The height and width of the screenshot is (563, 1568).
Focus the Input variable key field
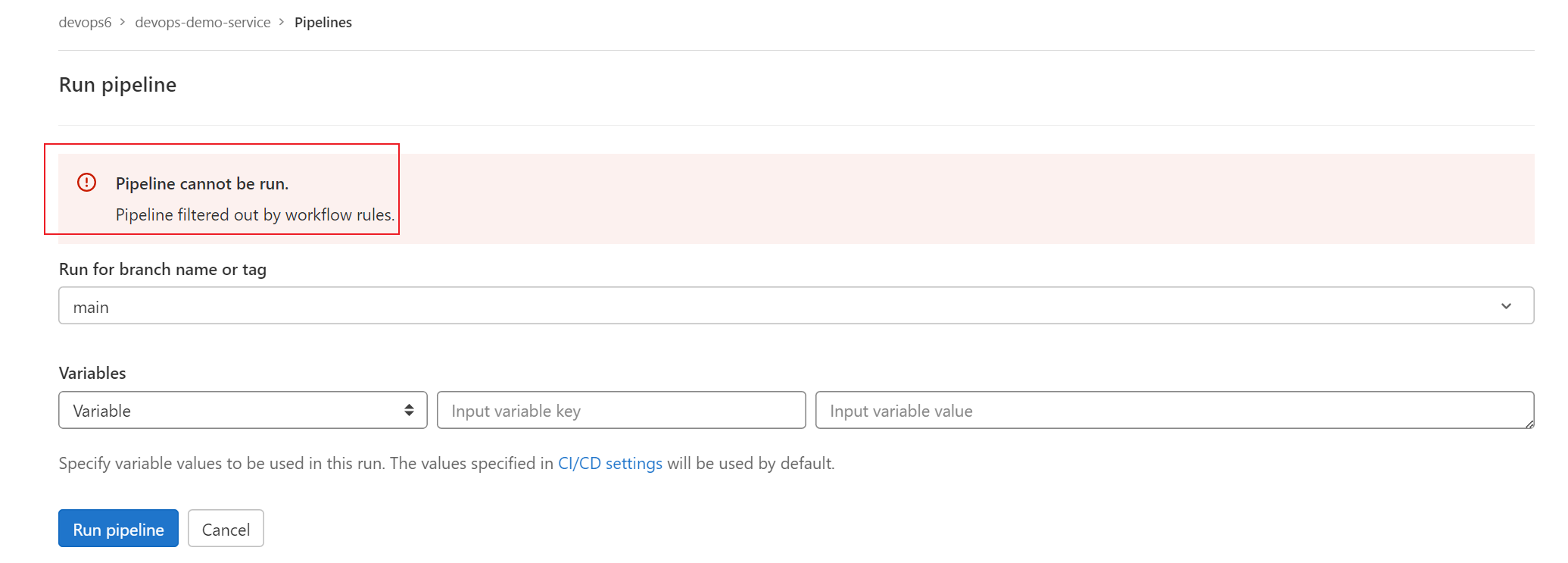pos(622,410)
